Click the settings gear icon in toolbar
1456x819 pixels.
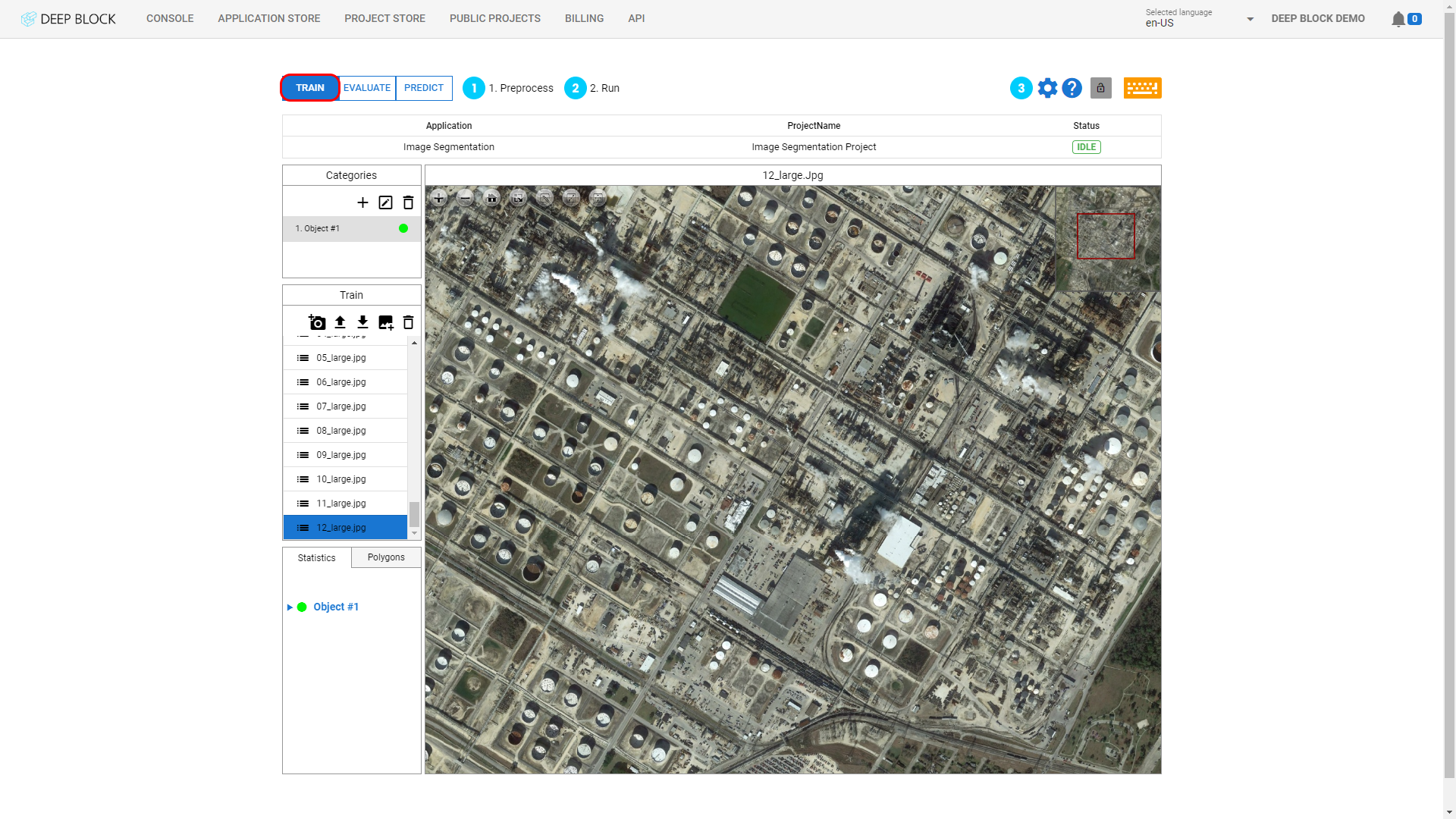[x=1046, y=88]
